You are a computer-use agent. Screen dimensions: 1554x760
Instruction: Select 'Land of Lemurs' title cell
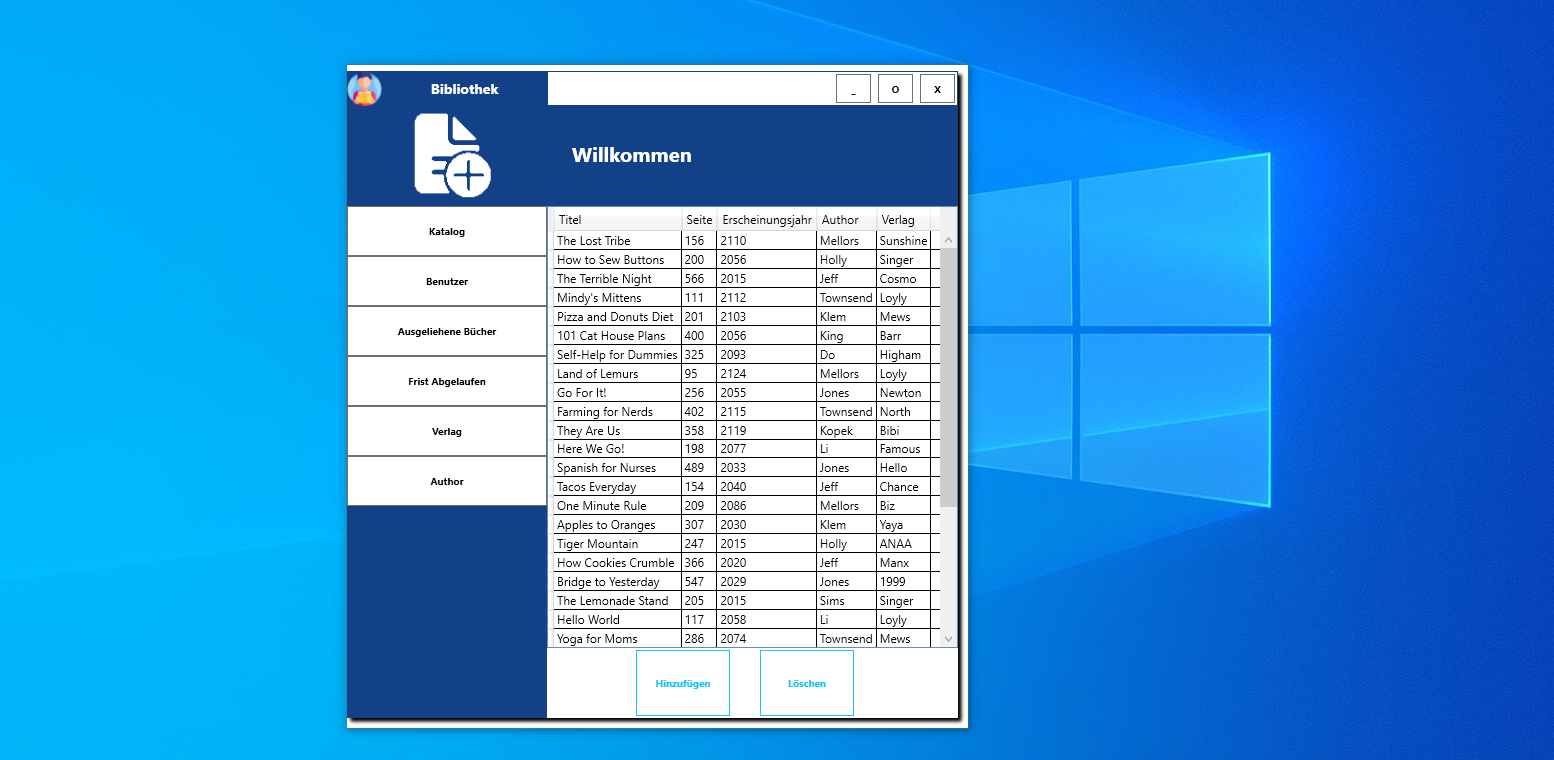pyautogui.click(x=618, y=373)
